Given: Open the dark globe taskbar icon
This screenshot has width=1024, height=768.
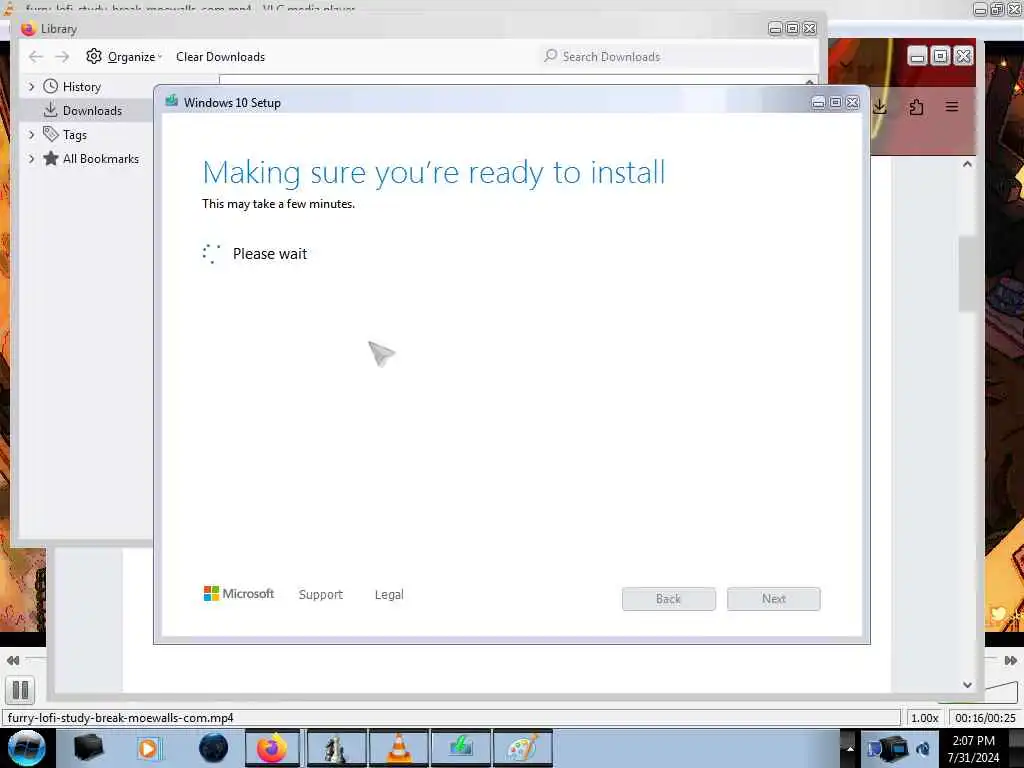Looking at the screenshot, I should (213, 748).
